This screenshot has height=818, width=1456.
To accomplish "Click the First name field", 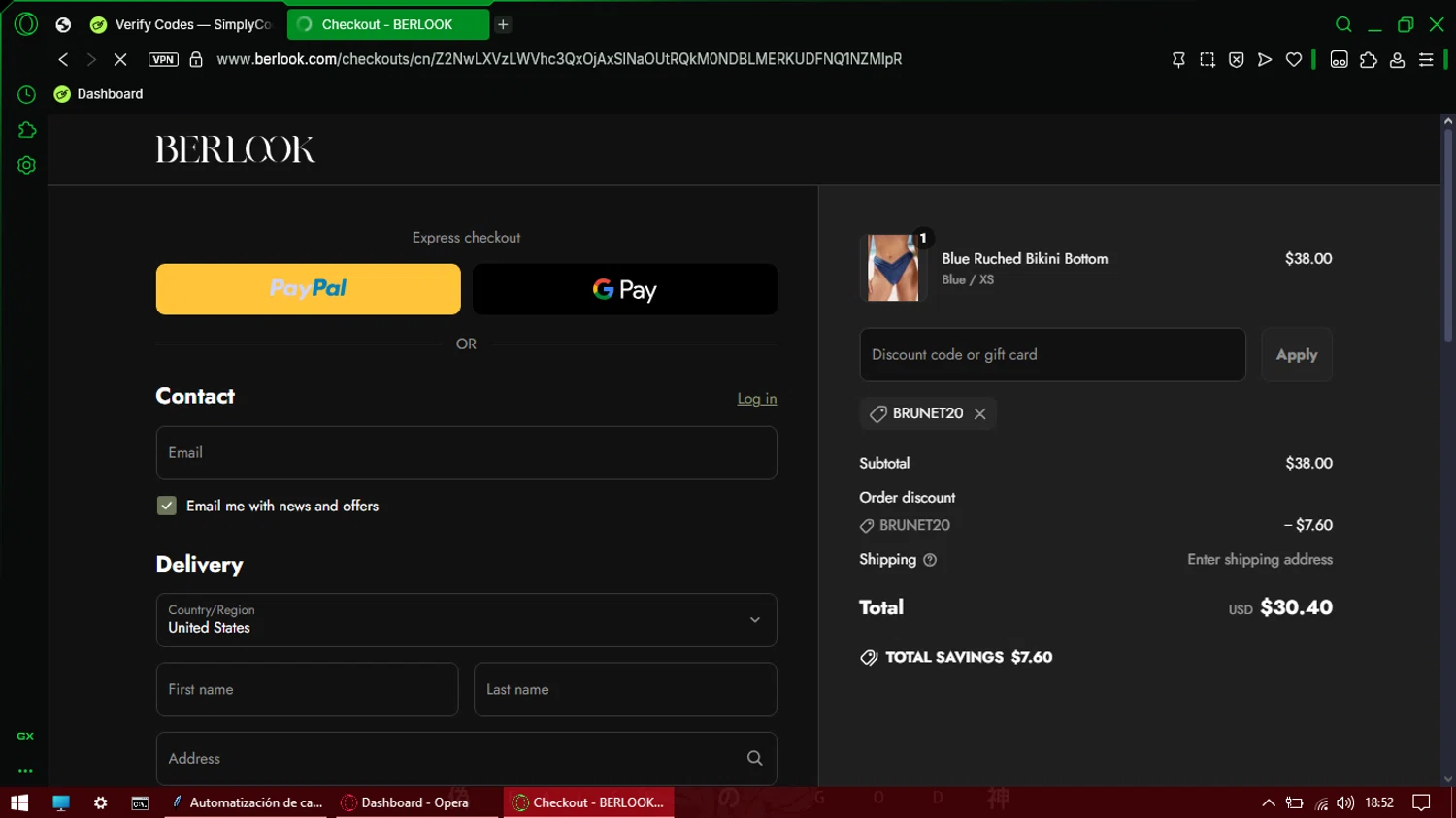I will tap(307, 690).
